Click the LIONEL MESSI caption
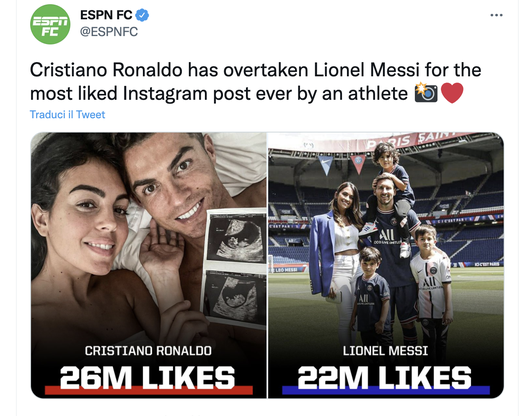This screenshot has width=528, height=416. pos(386,351)
